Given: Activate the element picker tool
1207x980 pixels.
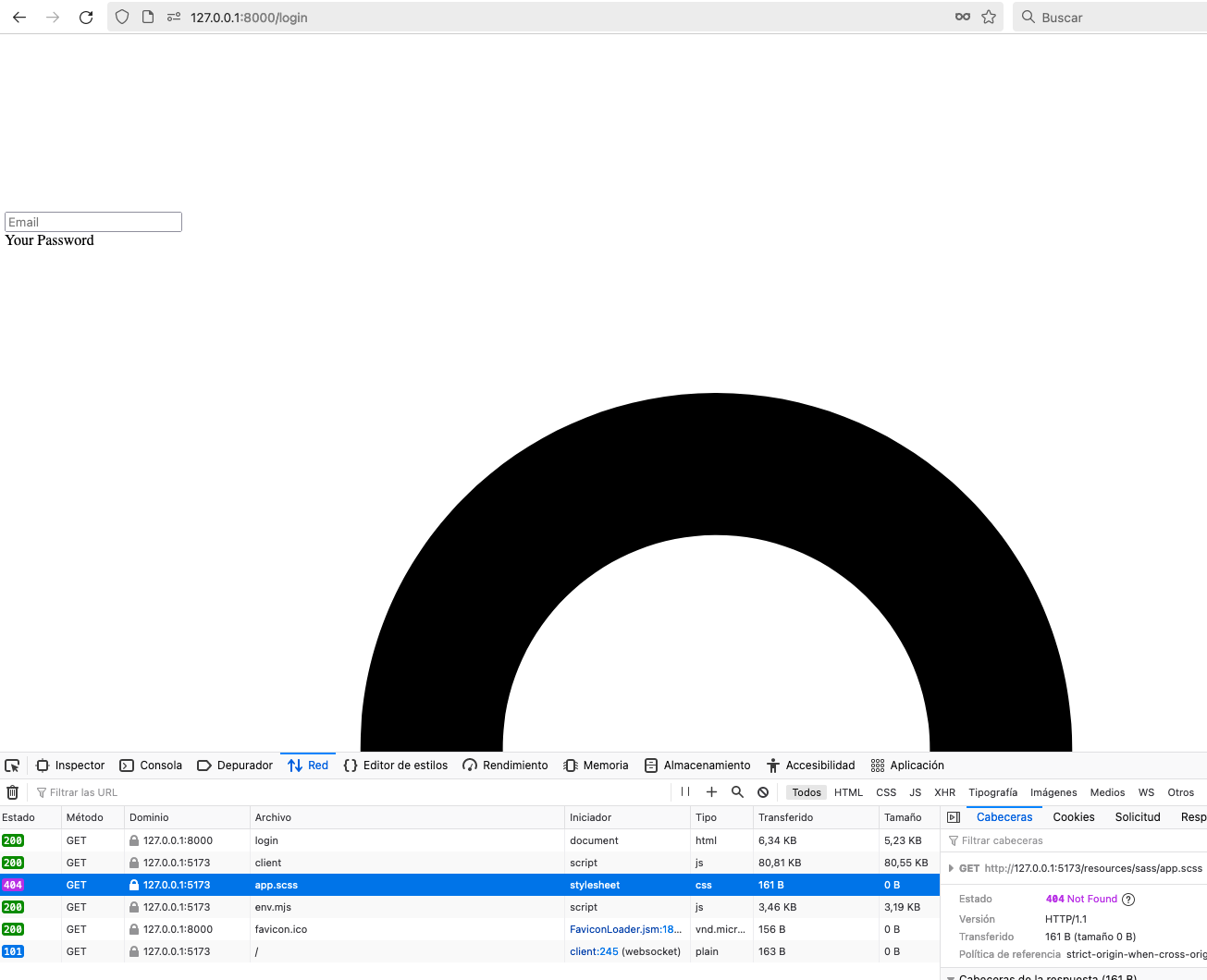Looking at the screenshot, I should coord(12,765).
